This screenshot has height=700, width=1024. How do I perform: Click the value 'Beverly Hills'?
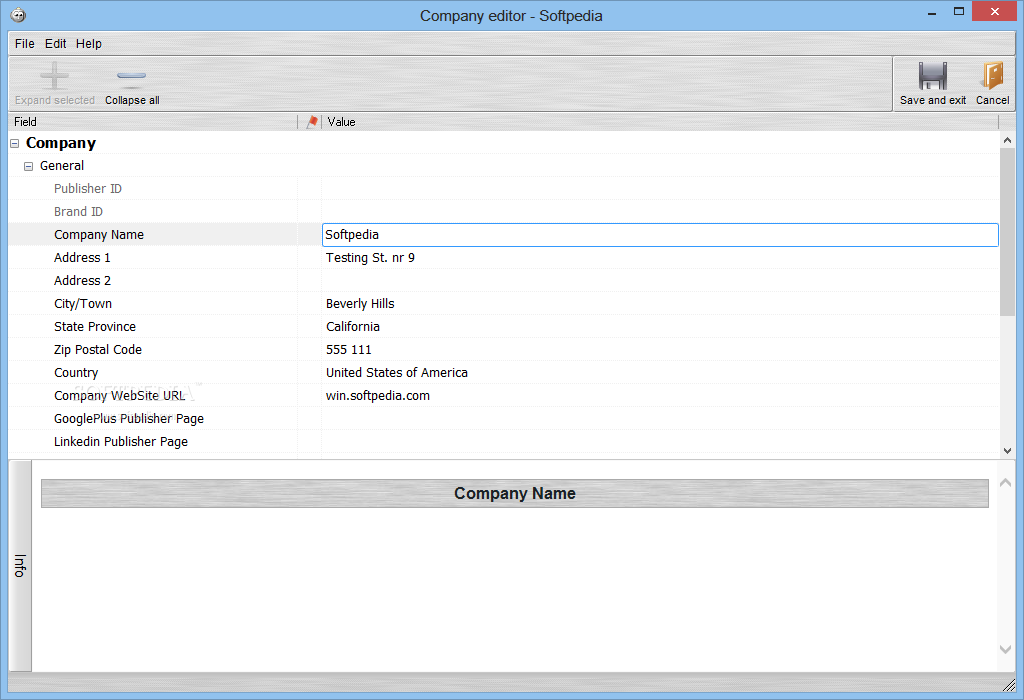360,304
